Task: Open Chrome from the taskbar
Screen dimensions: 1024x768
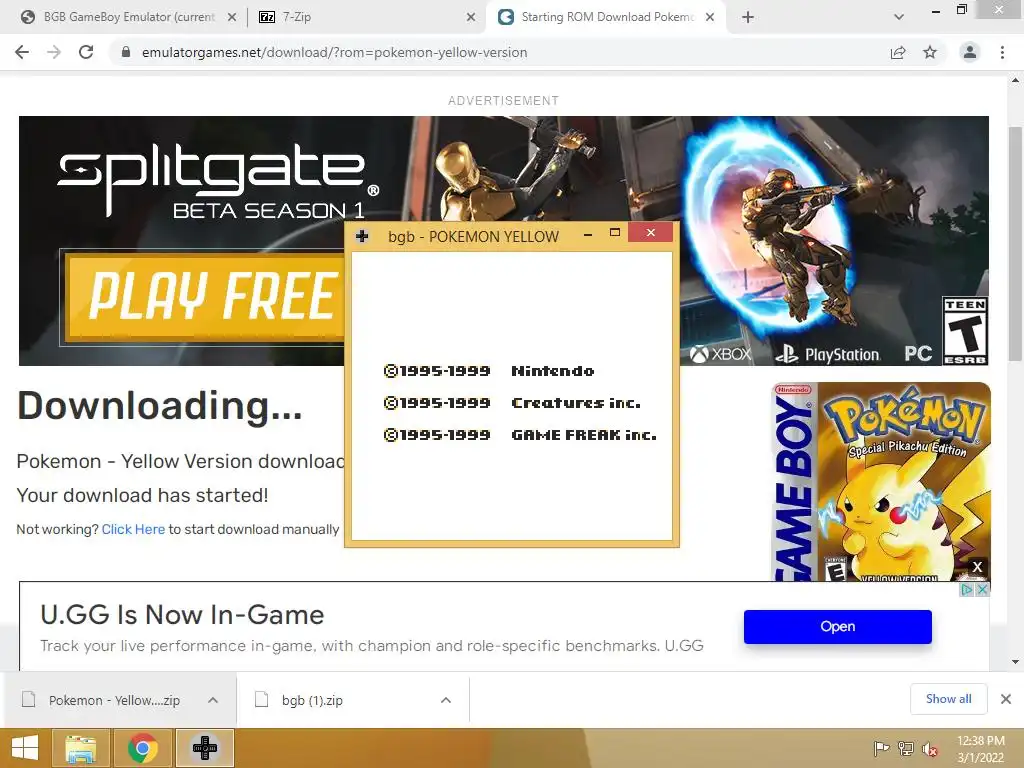Action: [142, 748]
